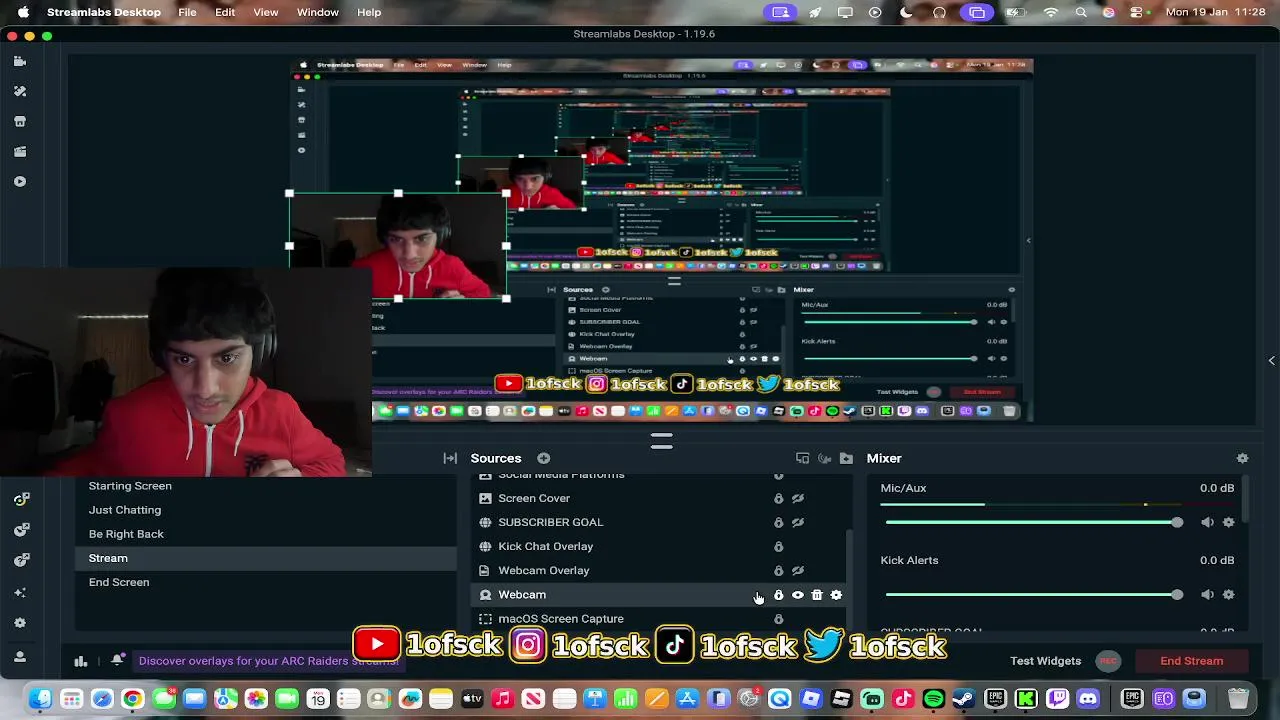
Task: Toggle lock on macOS Screen Capture source
Action: [778, 619]
